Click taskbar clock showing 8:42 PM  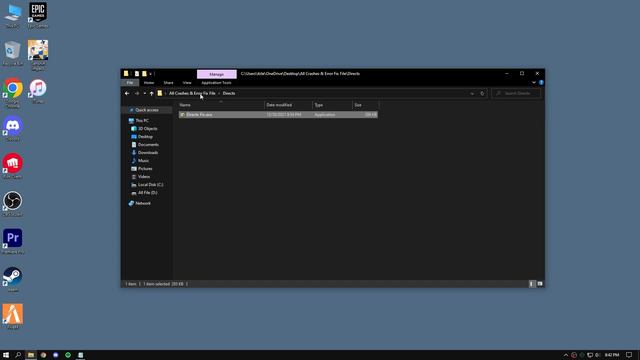(611, 355)
